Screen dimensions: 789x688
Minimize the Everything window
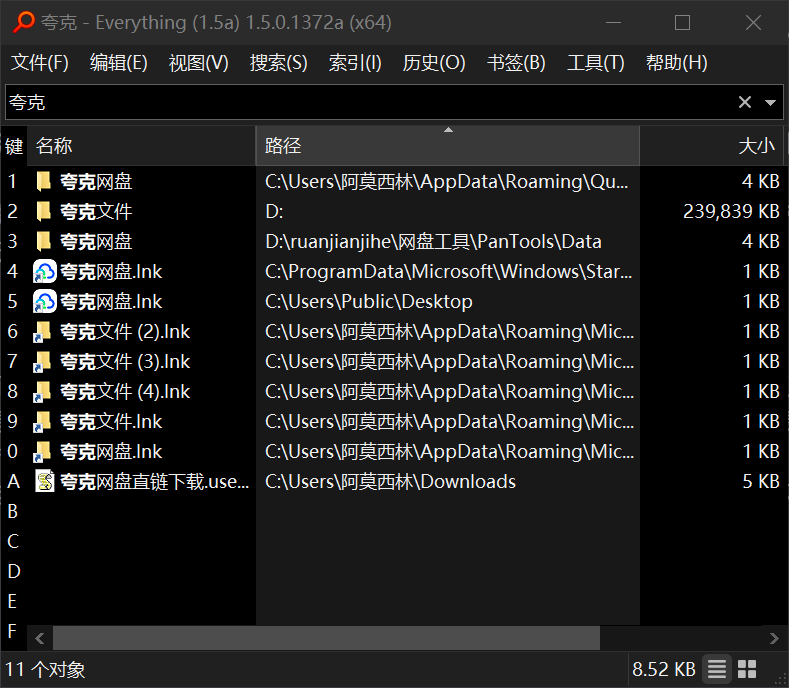pos(613,23)
